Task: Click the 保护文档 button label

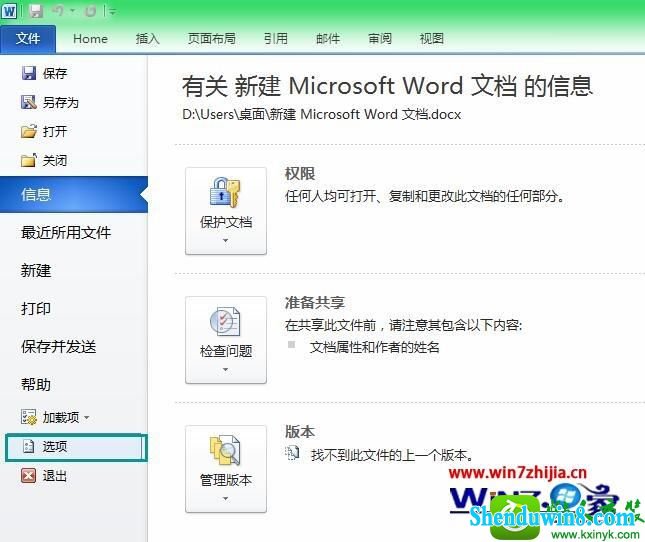Action: coord(226,222)
